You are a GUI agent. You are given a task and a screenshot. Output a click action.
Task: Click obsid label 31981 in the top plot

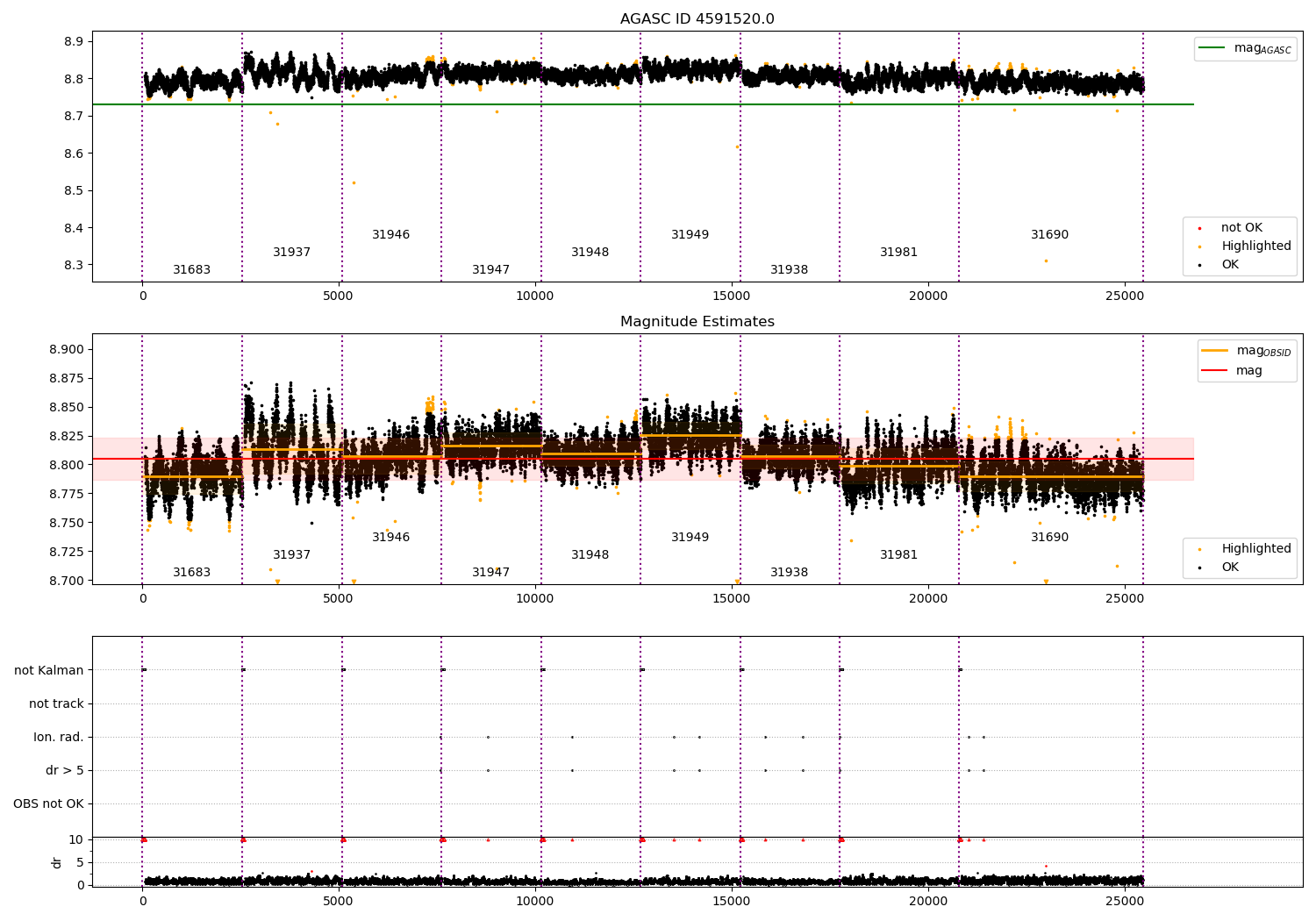(x=898, y=253)
